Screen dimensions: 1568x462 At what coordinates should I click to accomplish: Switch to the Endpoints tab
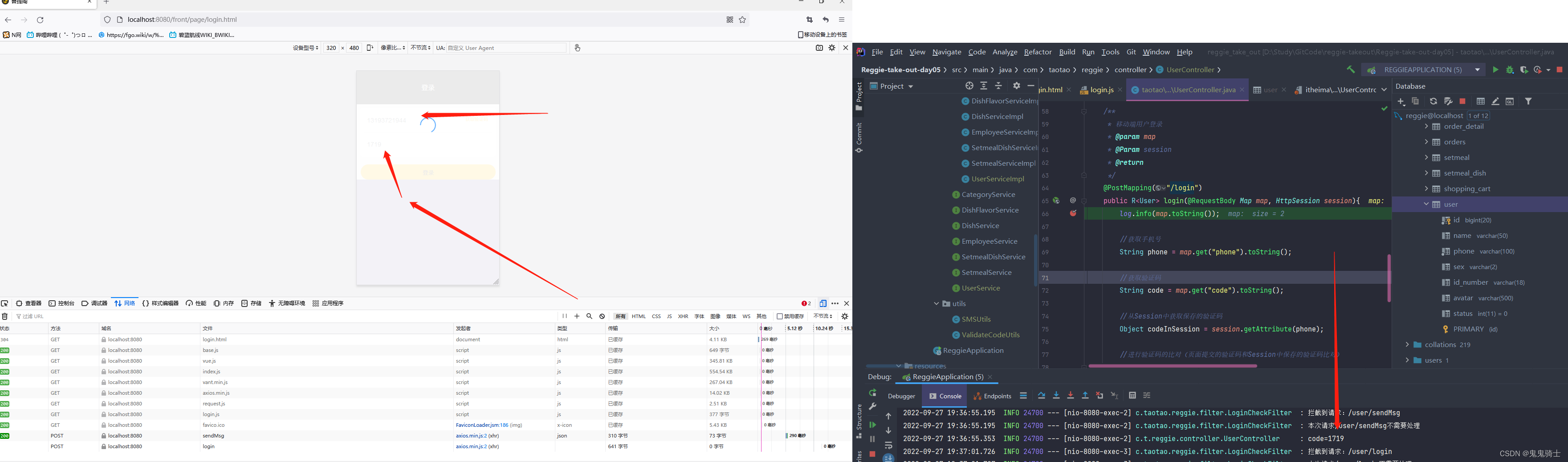pos(992,396)
